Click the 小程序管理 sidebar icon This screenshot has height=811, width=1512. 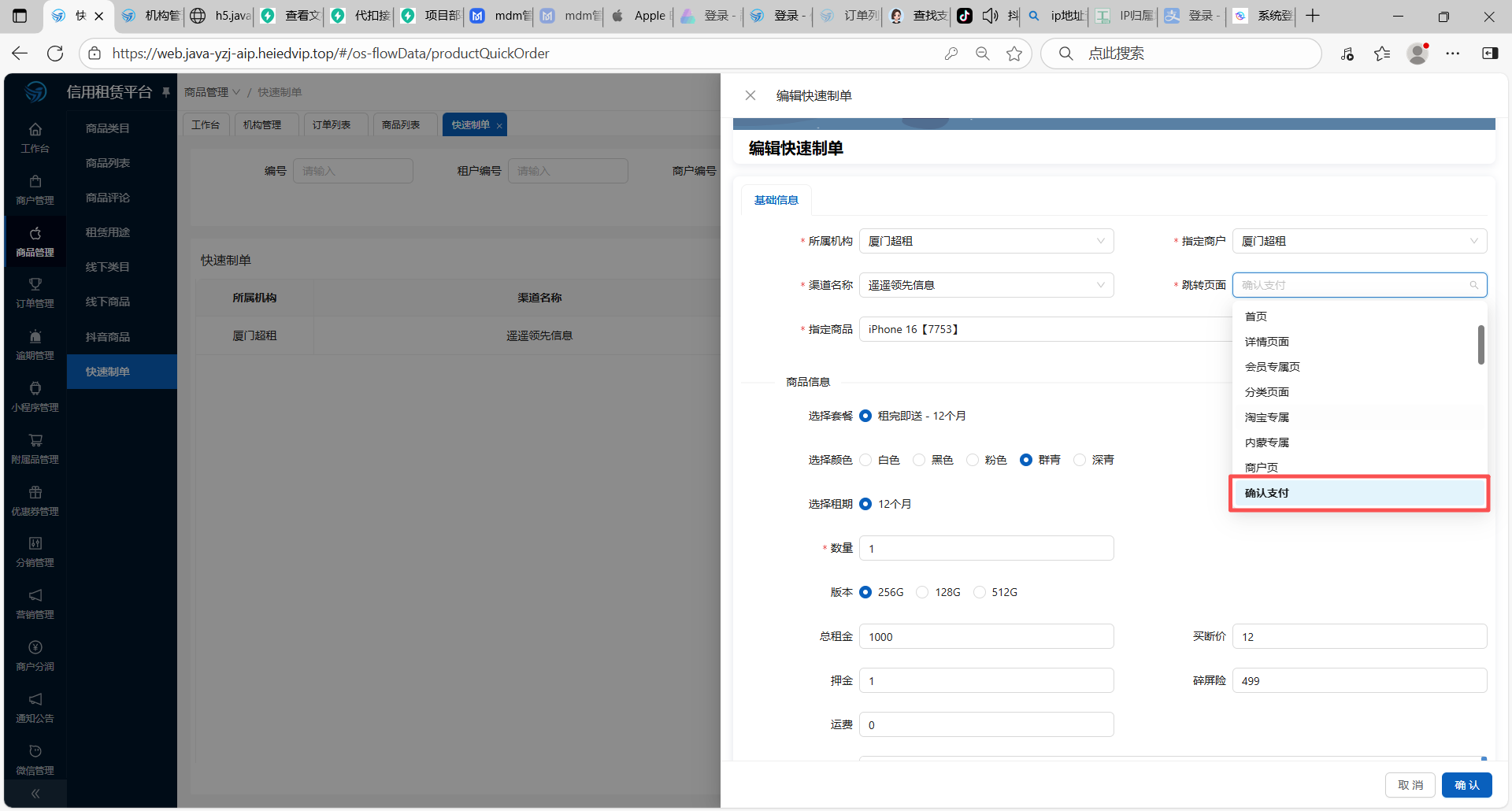(35, 389)
